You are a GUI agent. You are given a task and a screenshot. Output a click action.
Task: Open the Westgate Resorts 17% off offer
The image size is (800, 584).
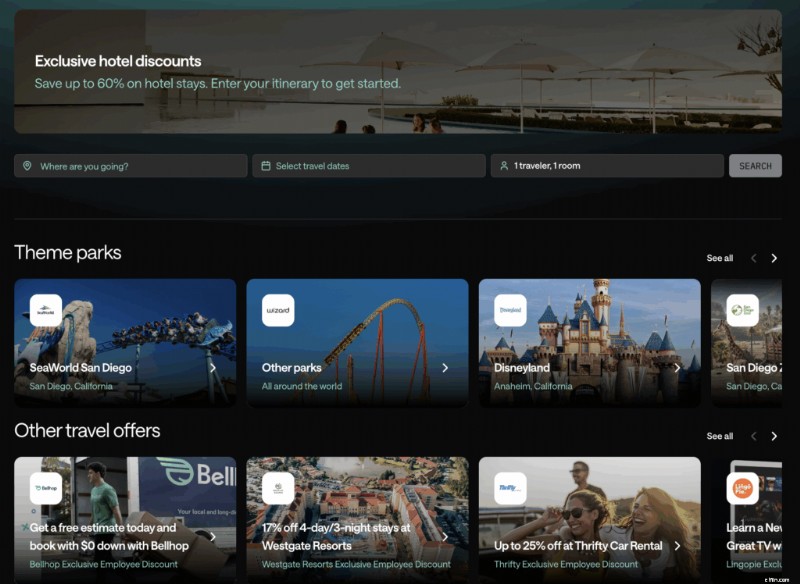357,520
